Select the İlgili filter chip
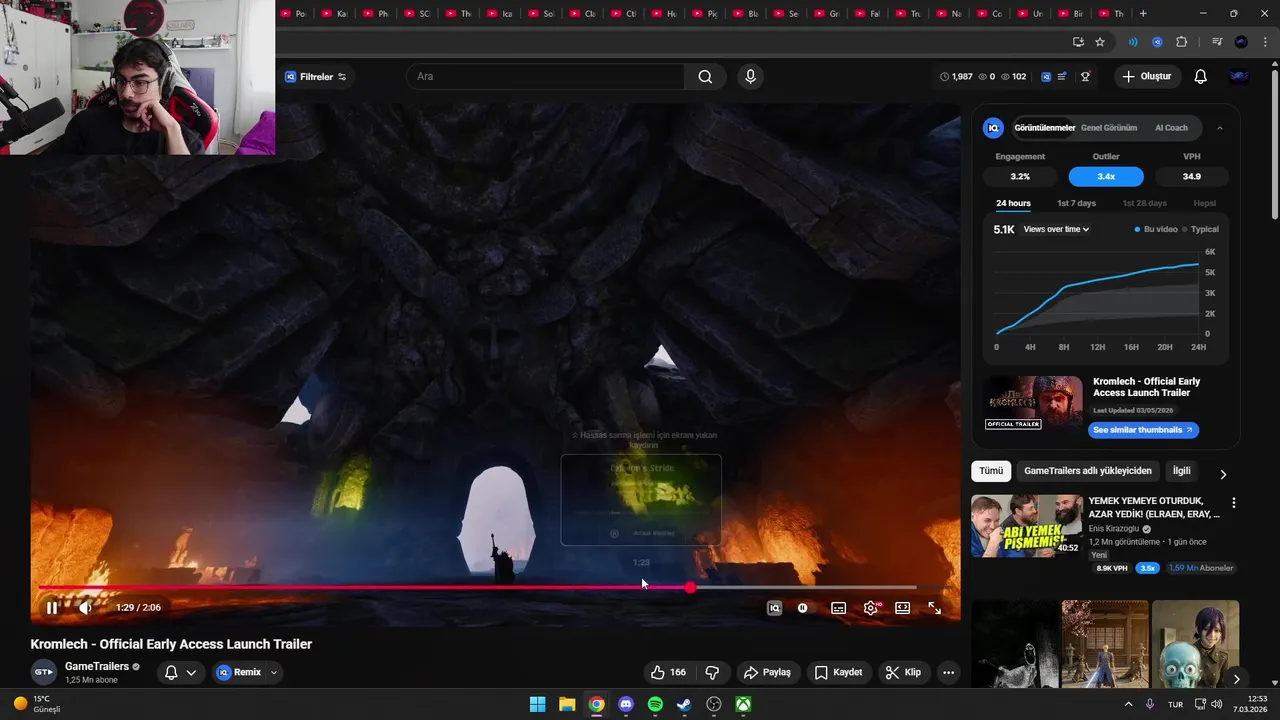 coord(1182,471)
